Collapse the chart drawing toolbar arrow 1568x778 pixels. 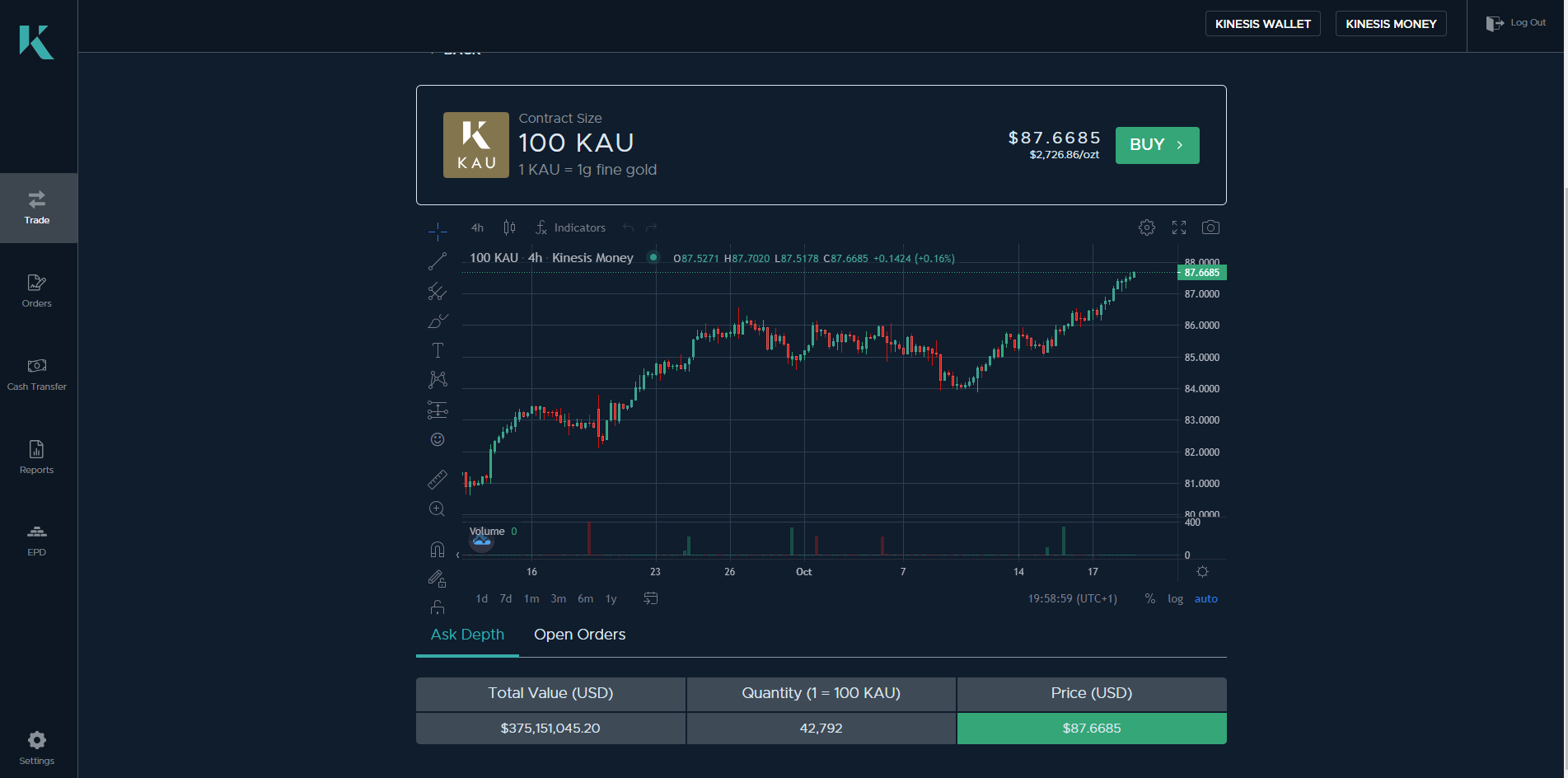[458, 555]
